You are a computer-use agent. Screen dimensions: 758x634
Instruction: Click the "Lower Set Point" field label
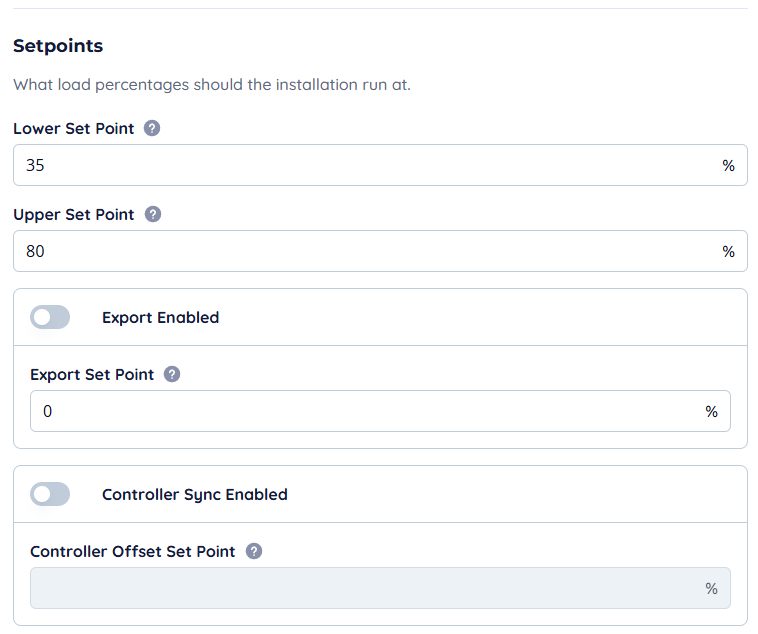coord(73,129)
